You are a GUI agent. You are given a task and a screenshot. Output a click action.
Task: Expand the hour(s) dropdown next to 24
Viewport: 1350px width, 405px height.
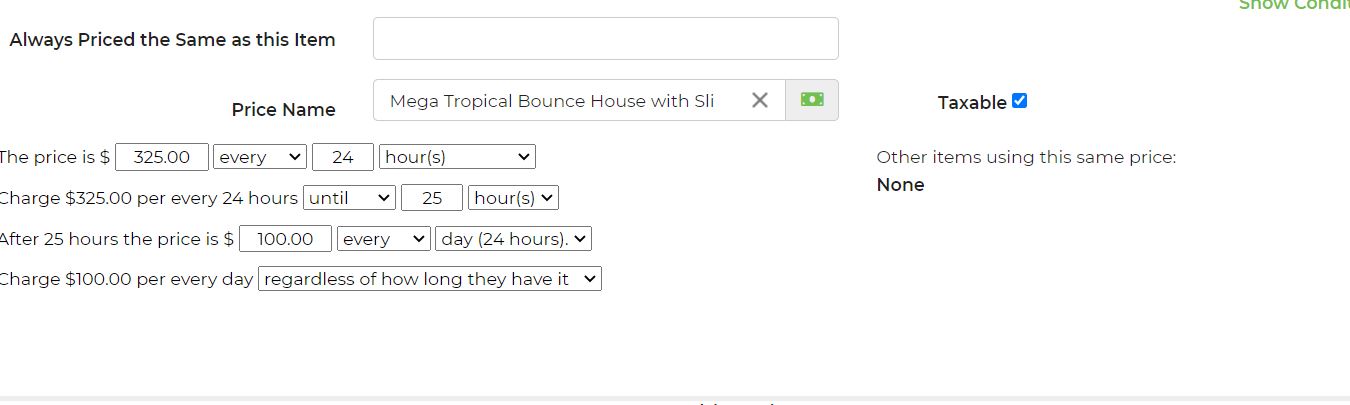point(457,157)
